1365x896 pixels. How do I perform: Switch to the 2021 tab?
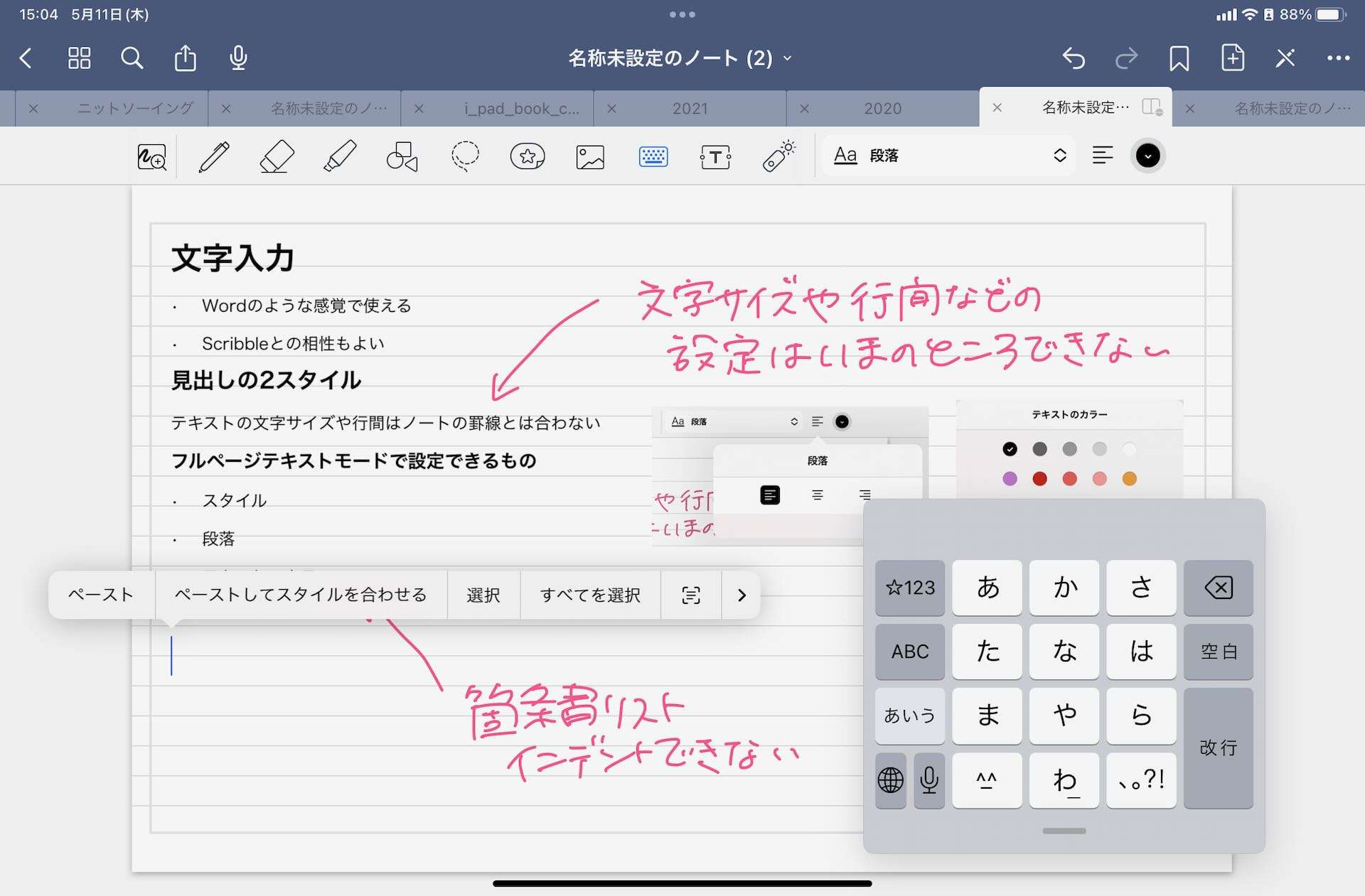[x=690, y=109]
